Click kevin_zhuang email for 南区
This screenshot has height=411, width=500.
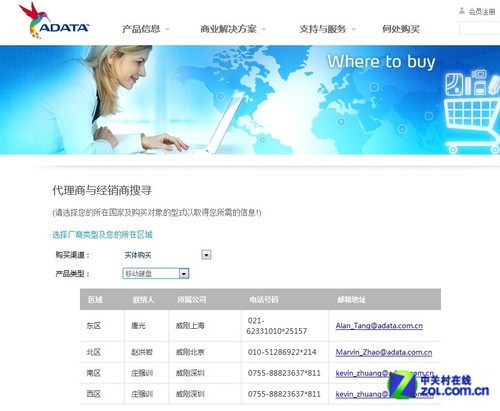tap(385, 373)
